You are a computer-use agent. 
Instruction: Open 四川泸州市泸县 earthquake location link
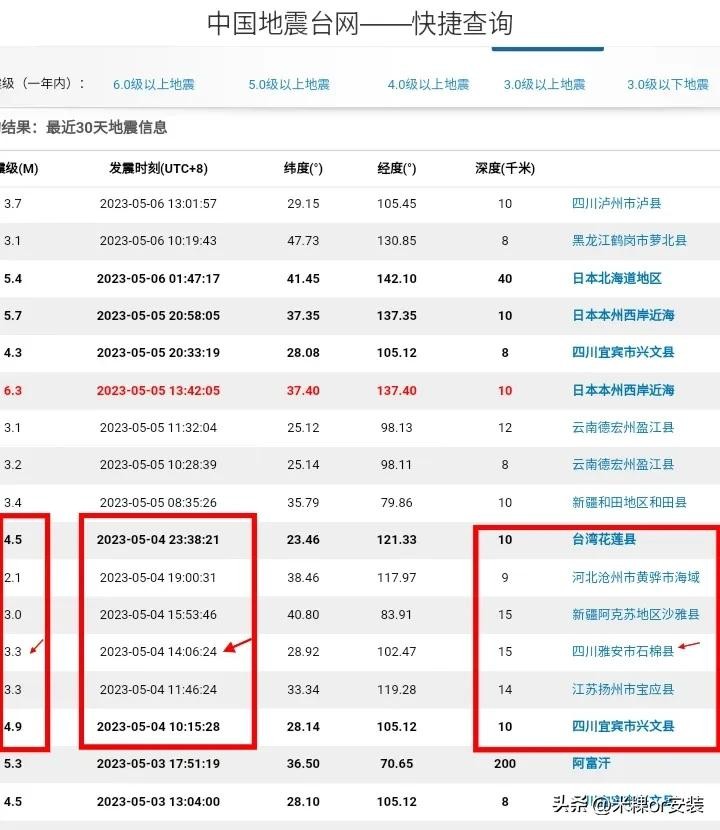click(x=616, y=204)
